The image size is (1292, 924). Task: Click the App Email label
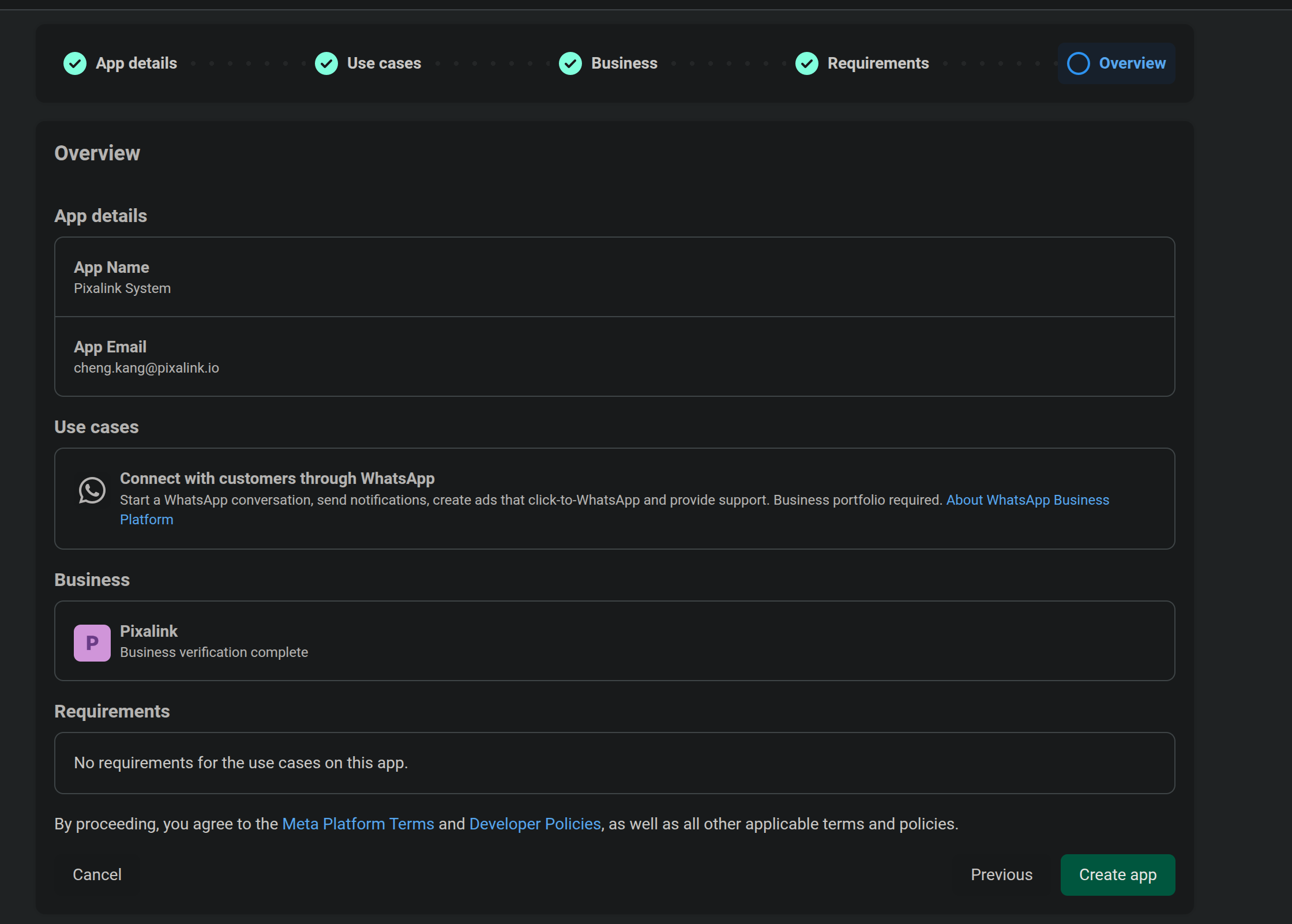click(x=110, y=347)
